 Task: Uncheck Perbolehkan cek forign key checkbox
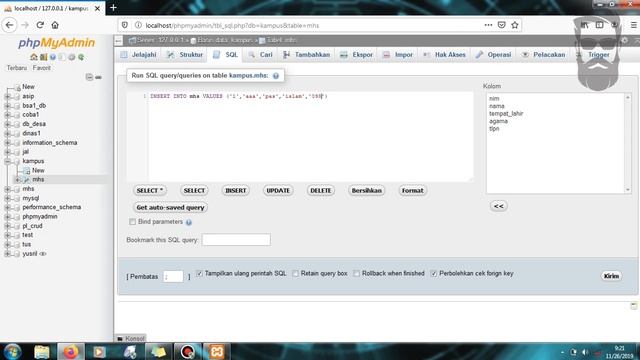[x=433, y=273]
